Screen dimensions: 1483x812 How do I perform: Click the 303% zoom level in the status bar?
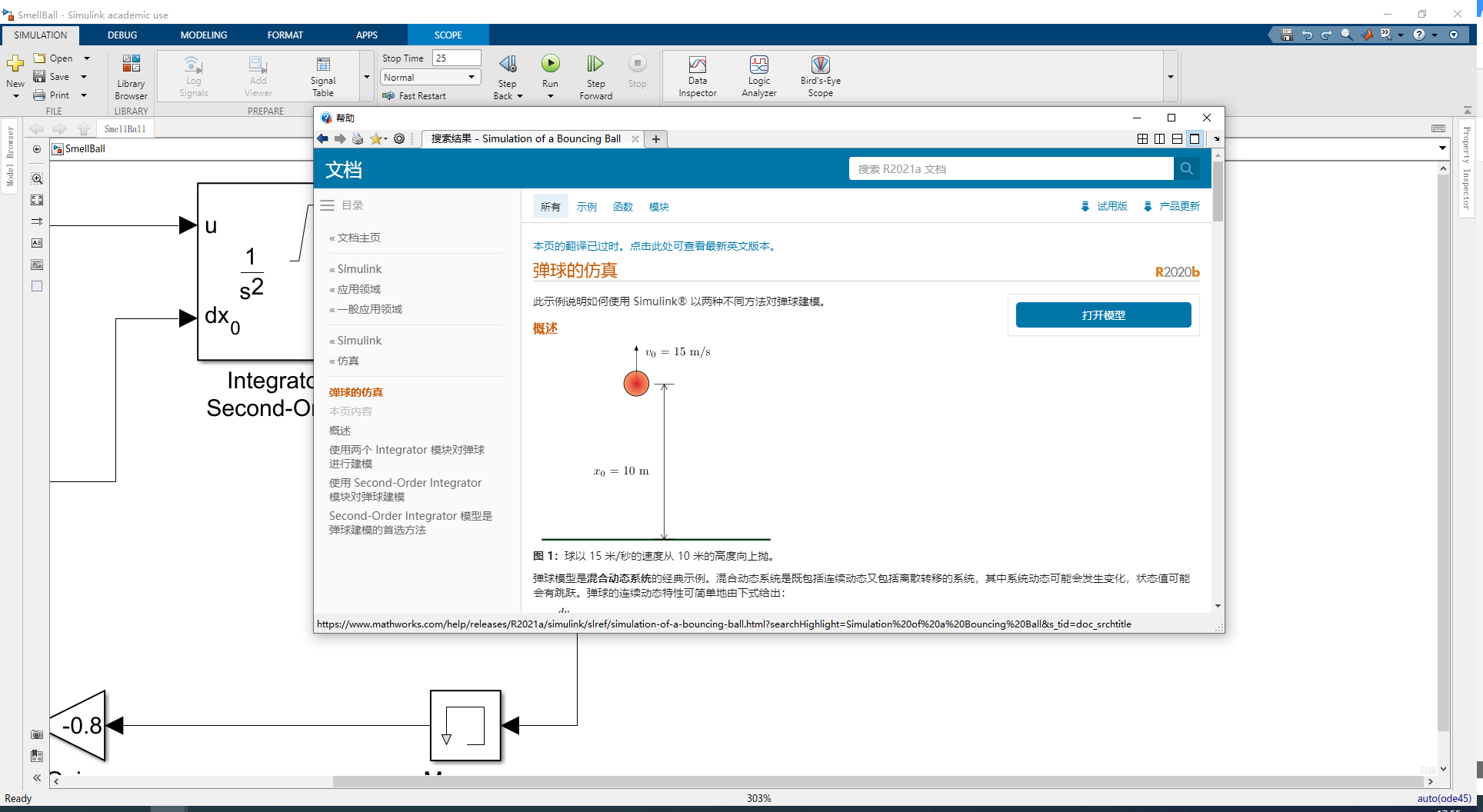pyautogui.click(x=758, y=798)
